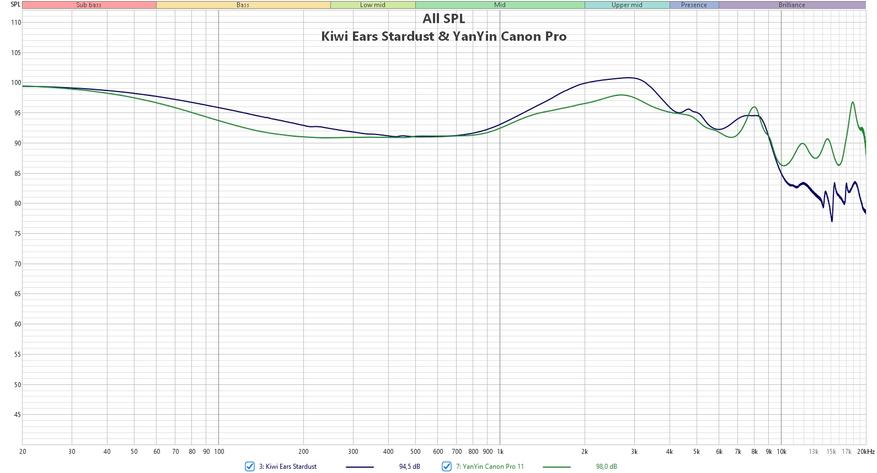877x473 pixels.
Task: Click the 5k frequency axis tick
Action: point(696,451)
